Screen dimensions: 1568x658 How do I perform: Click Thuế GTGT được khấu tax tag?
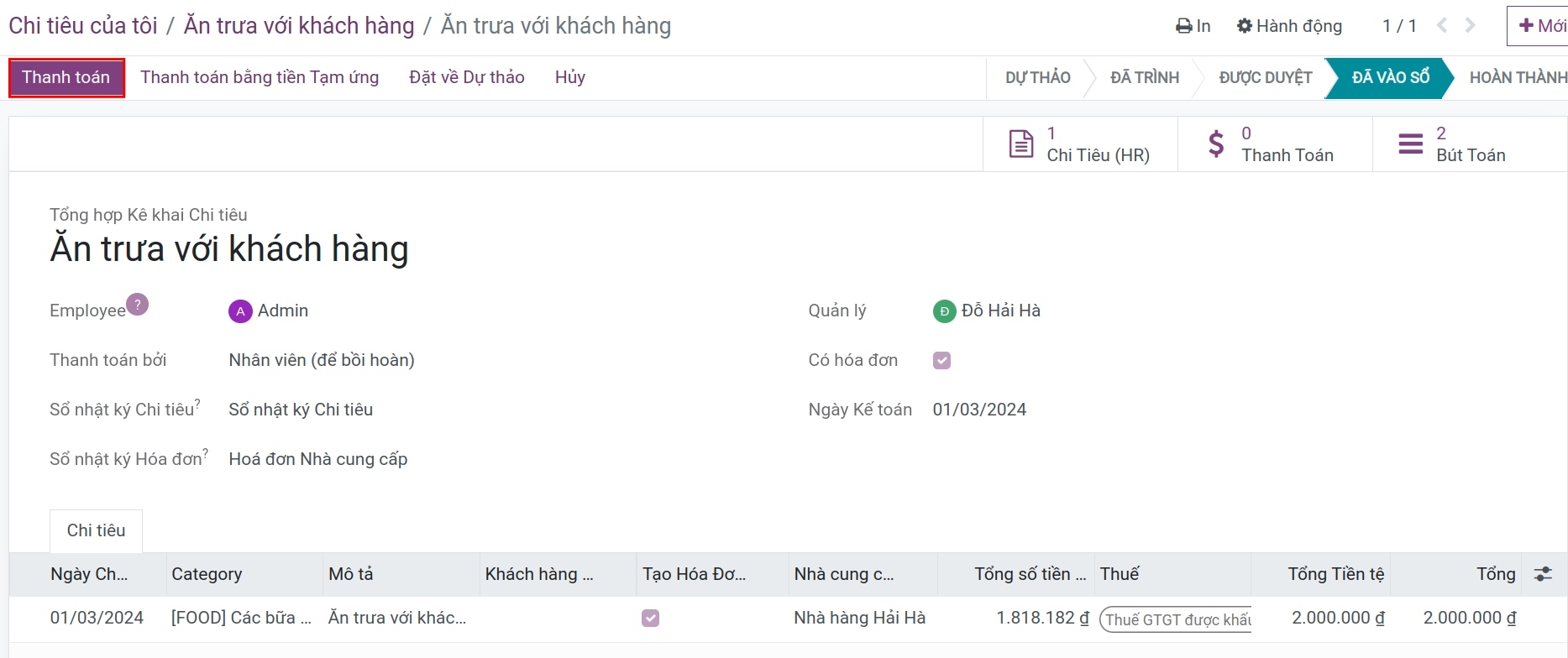coord(1176,619)
